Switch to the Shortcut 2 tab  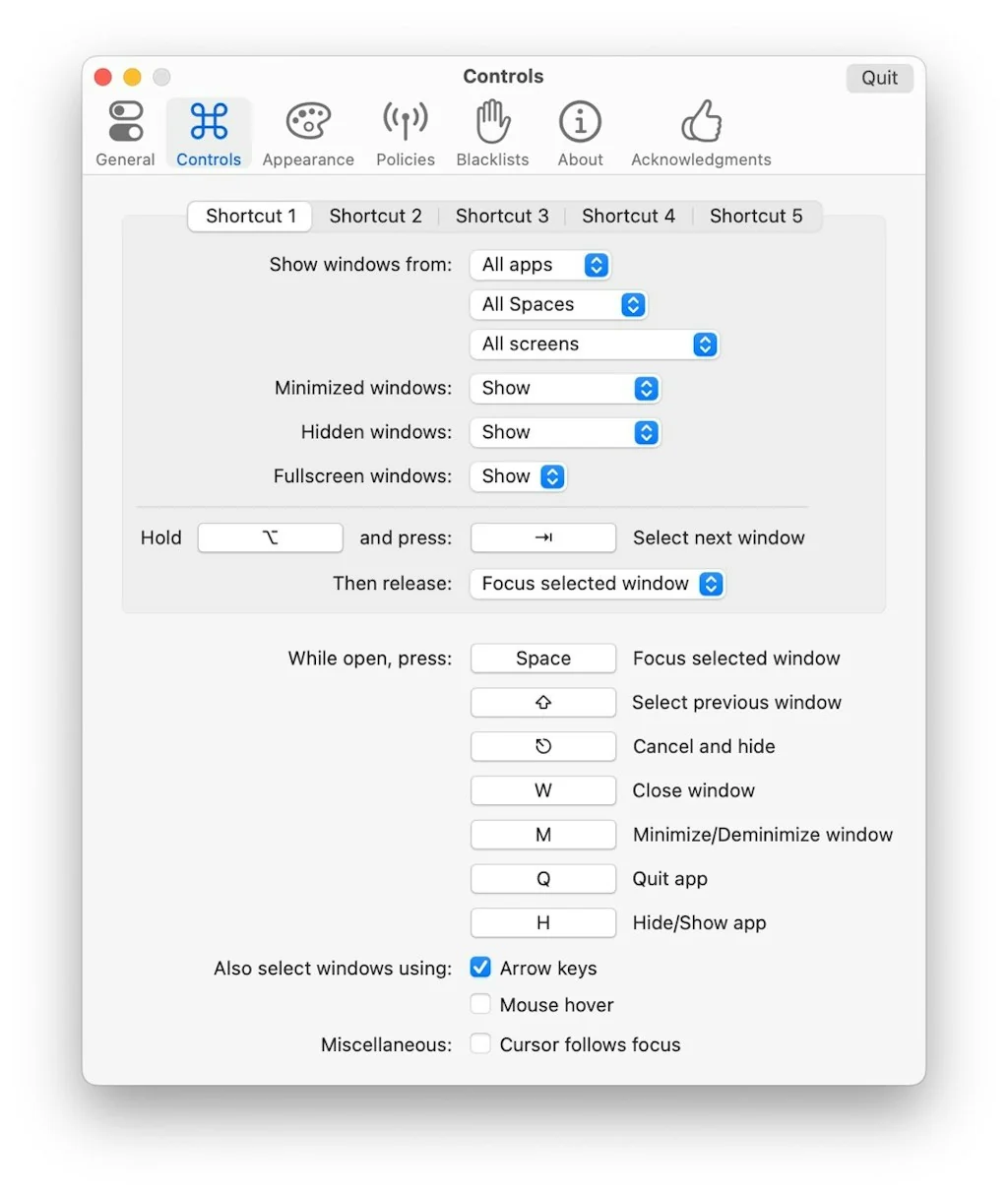[375, 216]
